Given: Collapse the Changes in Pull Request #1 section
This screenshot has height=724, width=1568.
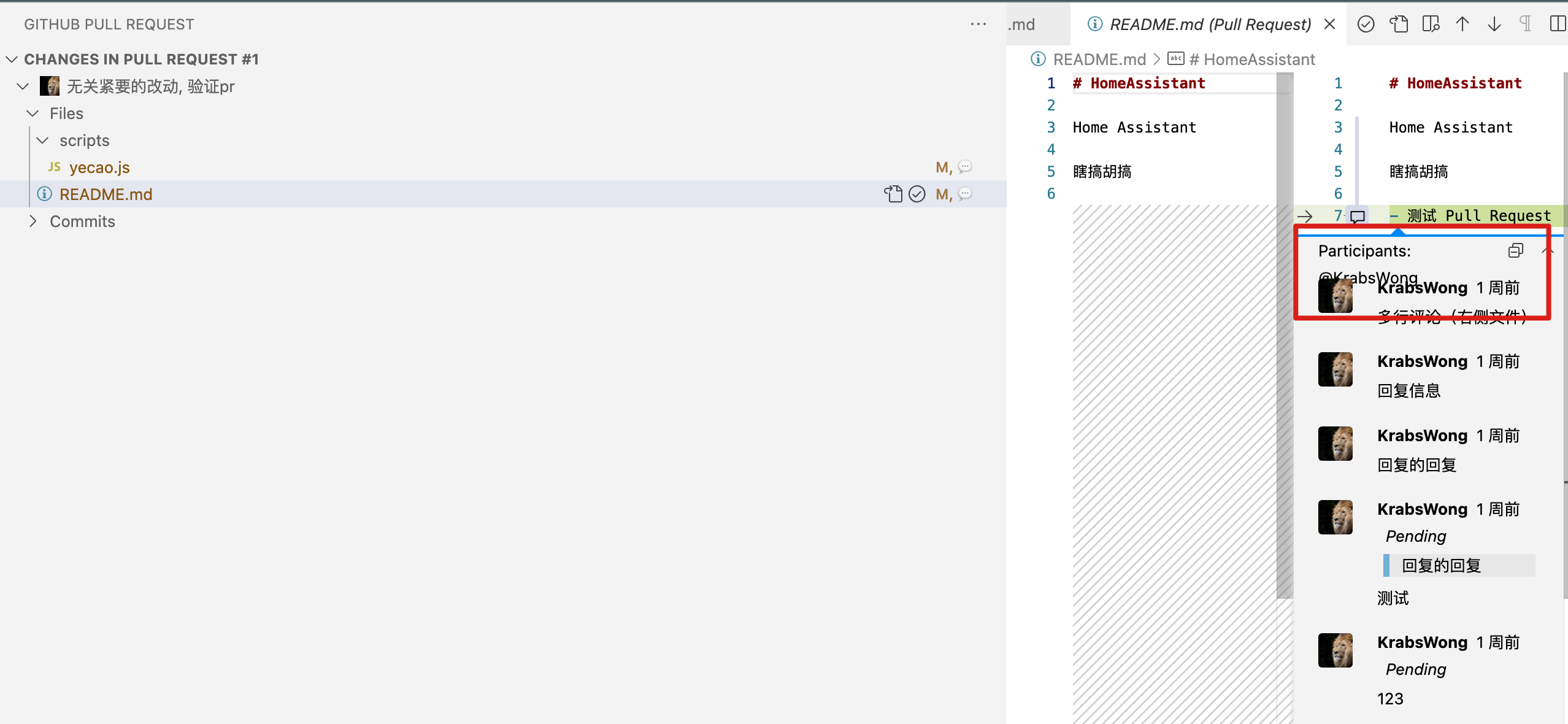Looking at the screenshot, I should (10, 59).
